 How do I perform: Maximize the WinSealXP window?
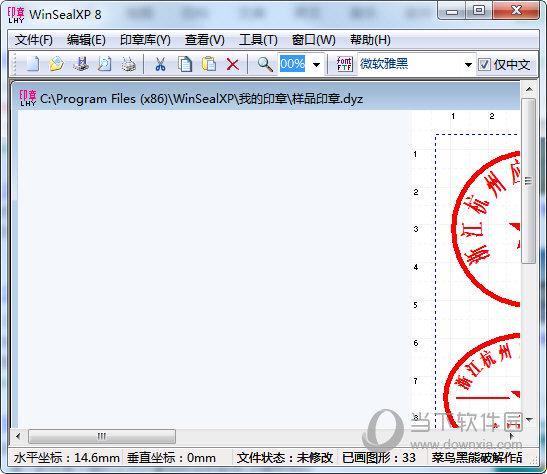[x=479, y=11]
